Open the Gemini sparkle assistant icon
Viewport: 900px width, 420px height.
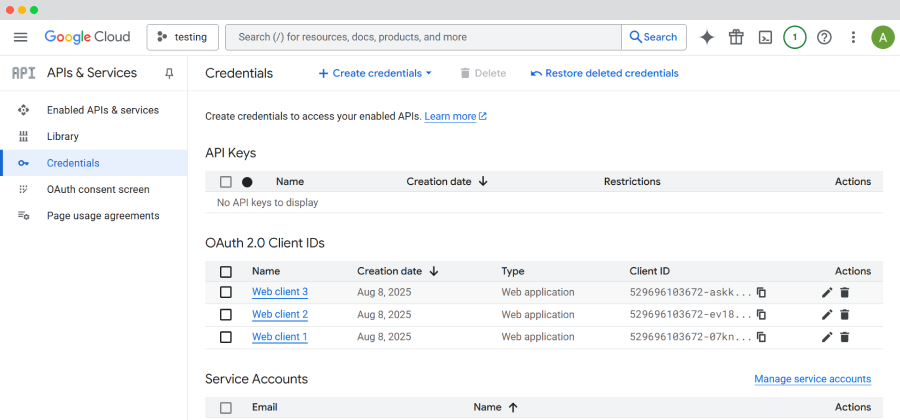707,37
